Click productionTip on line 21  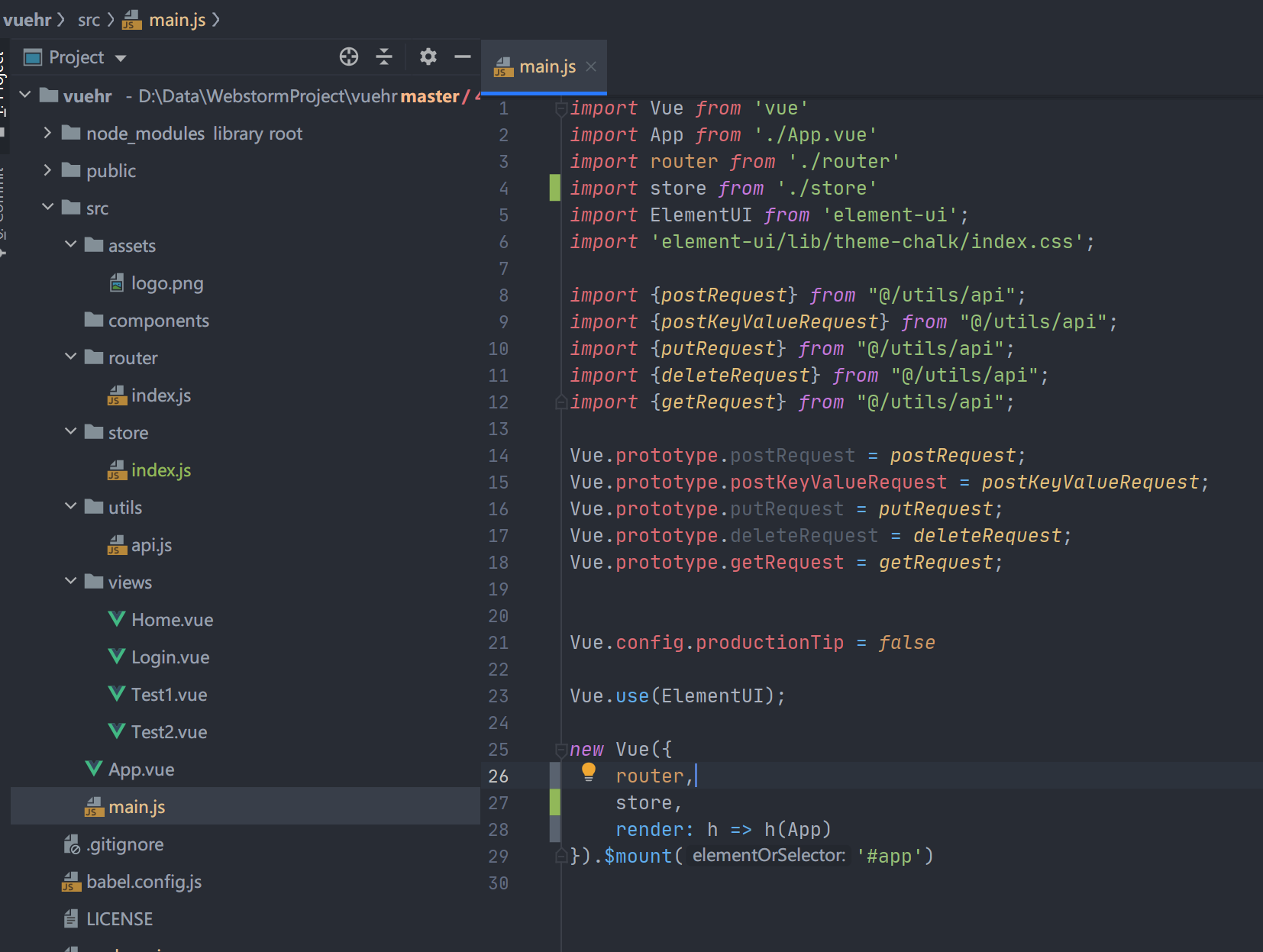pos(770,643)
